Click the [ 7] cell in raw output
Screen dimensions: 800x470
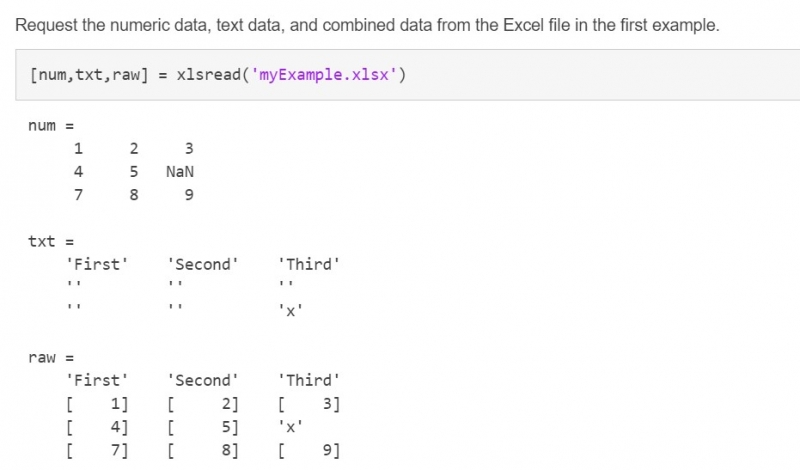point(97,451)
